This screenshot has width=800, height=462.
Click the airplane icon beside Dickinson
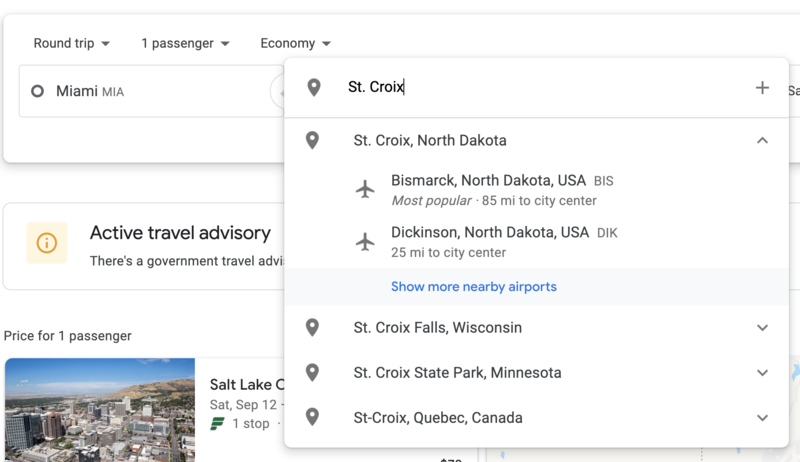(x=366, y=241)
